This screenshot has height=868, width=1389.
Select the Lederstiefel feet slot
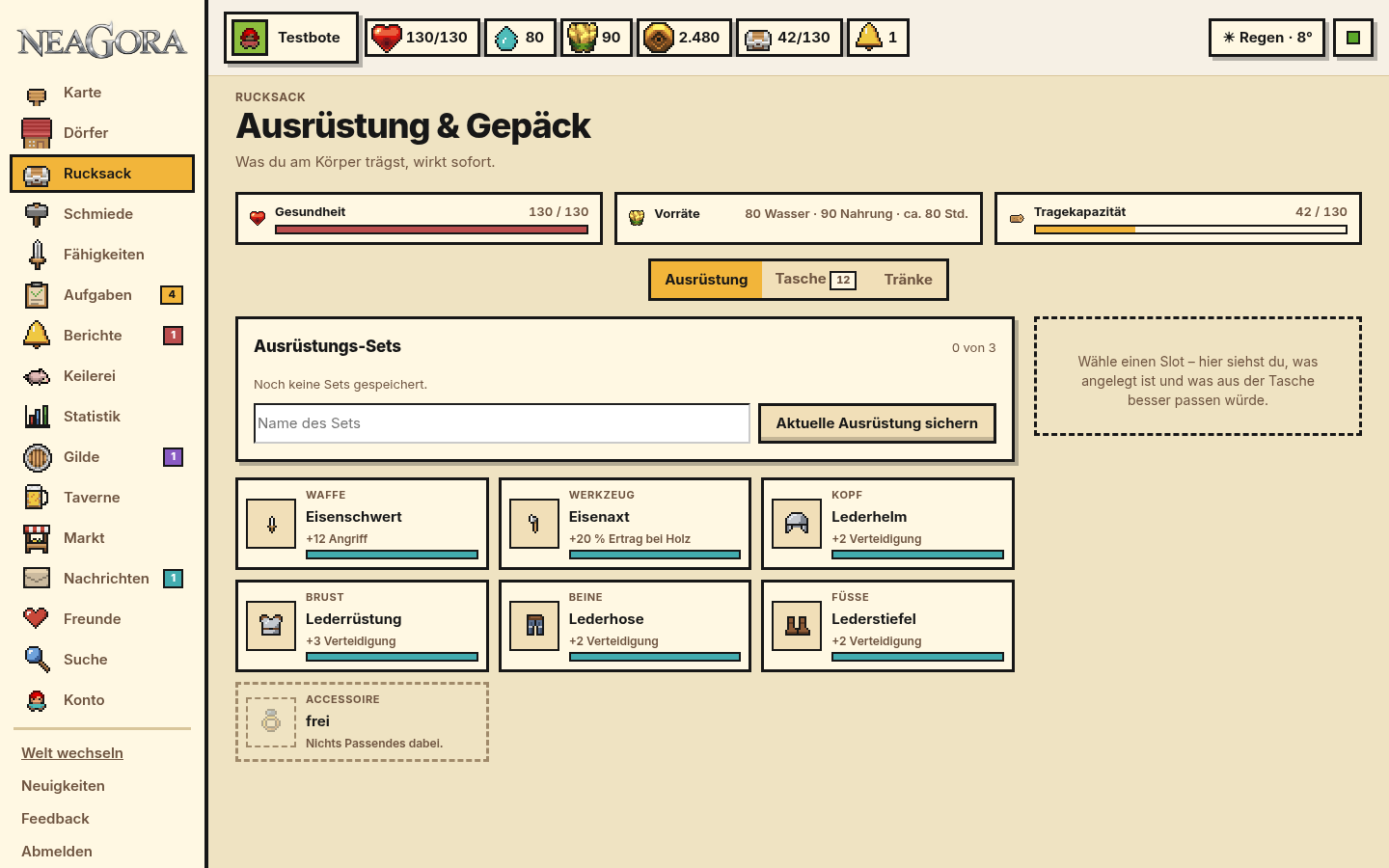(x=887, y=626)
